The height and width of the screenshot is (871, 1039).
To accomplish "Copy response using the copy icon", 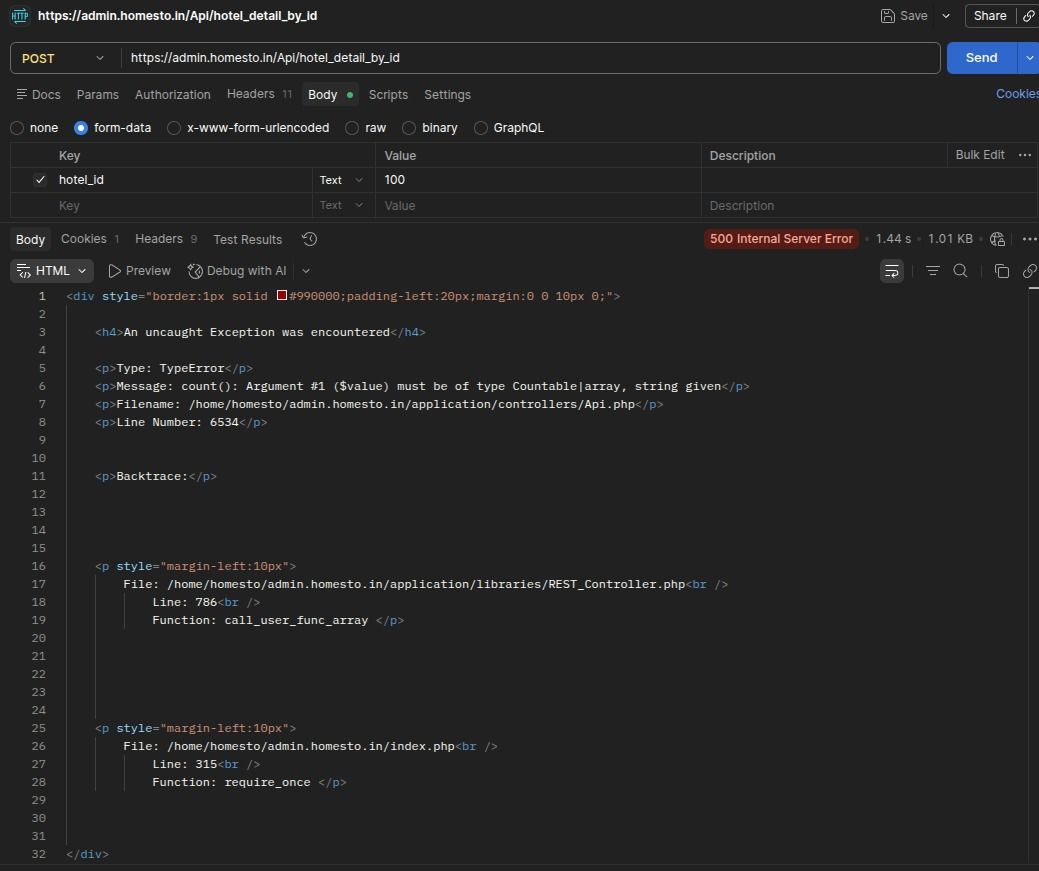I will point(1001,271).
